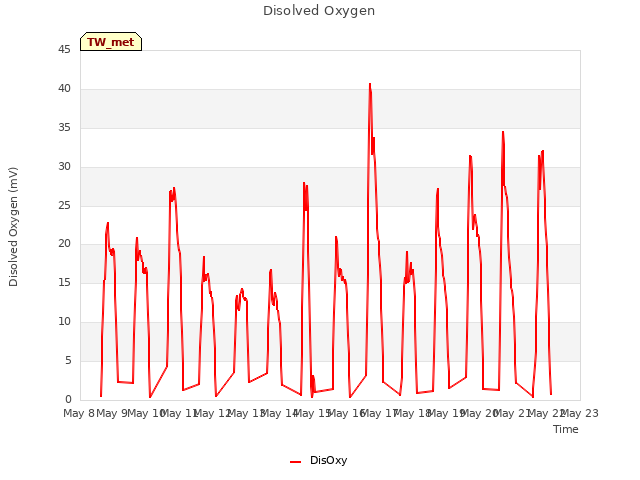
Task: Click the y-axis value 5
Action: (68, 360)
